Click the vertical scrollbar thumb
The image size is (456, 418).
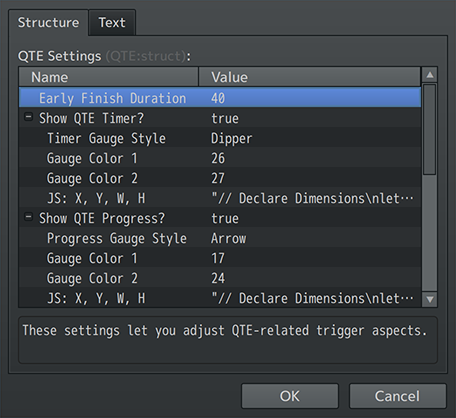(430, 129)
